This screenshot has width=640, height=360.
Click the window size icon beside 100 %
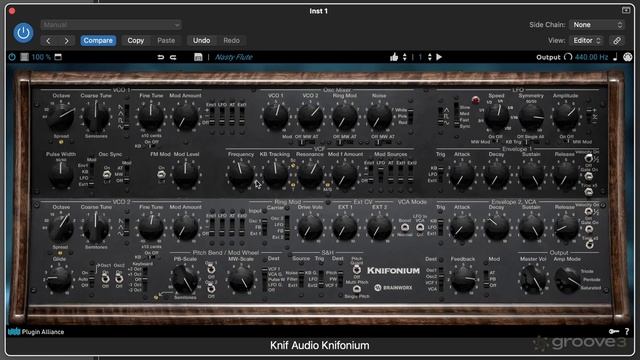(x=58, y=57)
